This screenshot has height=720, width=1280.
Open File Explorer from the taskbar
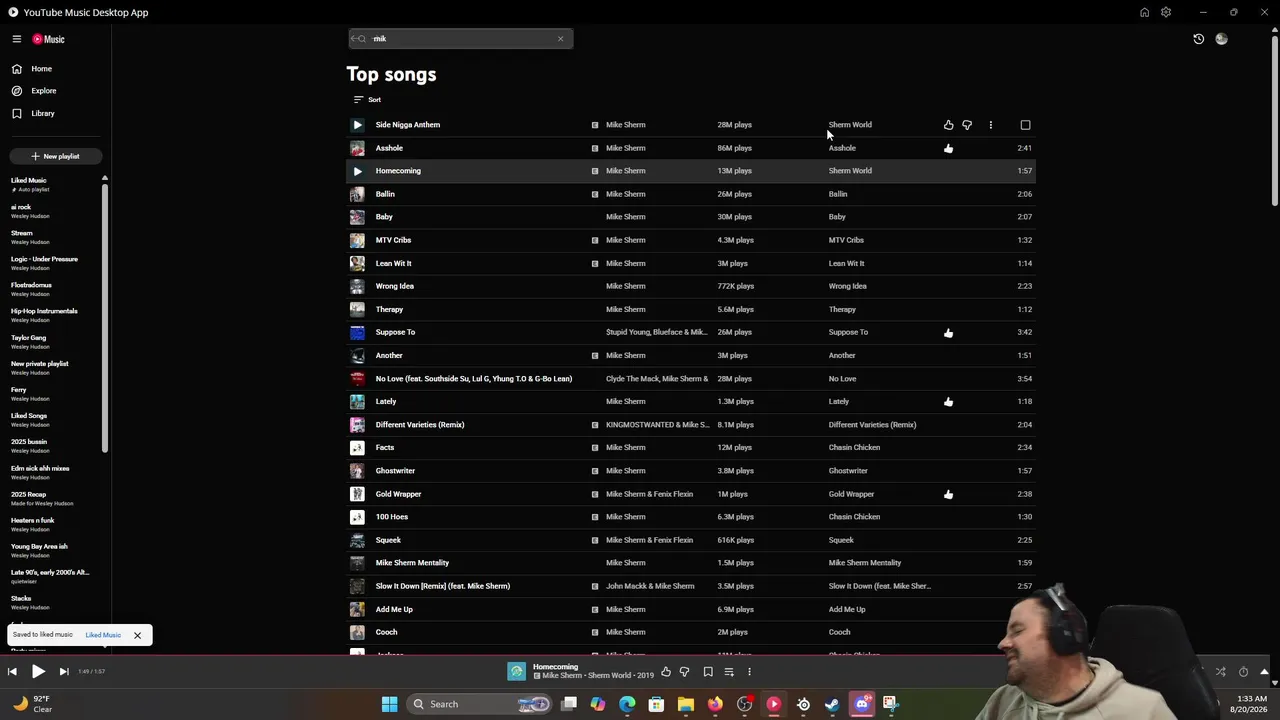pyautogui.click(x=686, y=704)
